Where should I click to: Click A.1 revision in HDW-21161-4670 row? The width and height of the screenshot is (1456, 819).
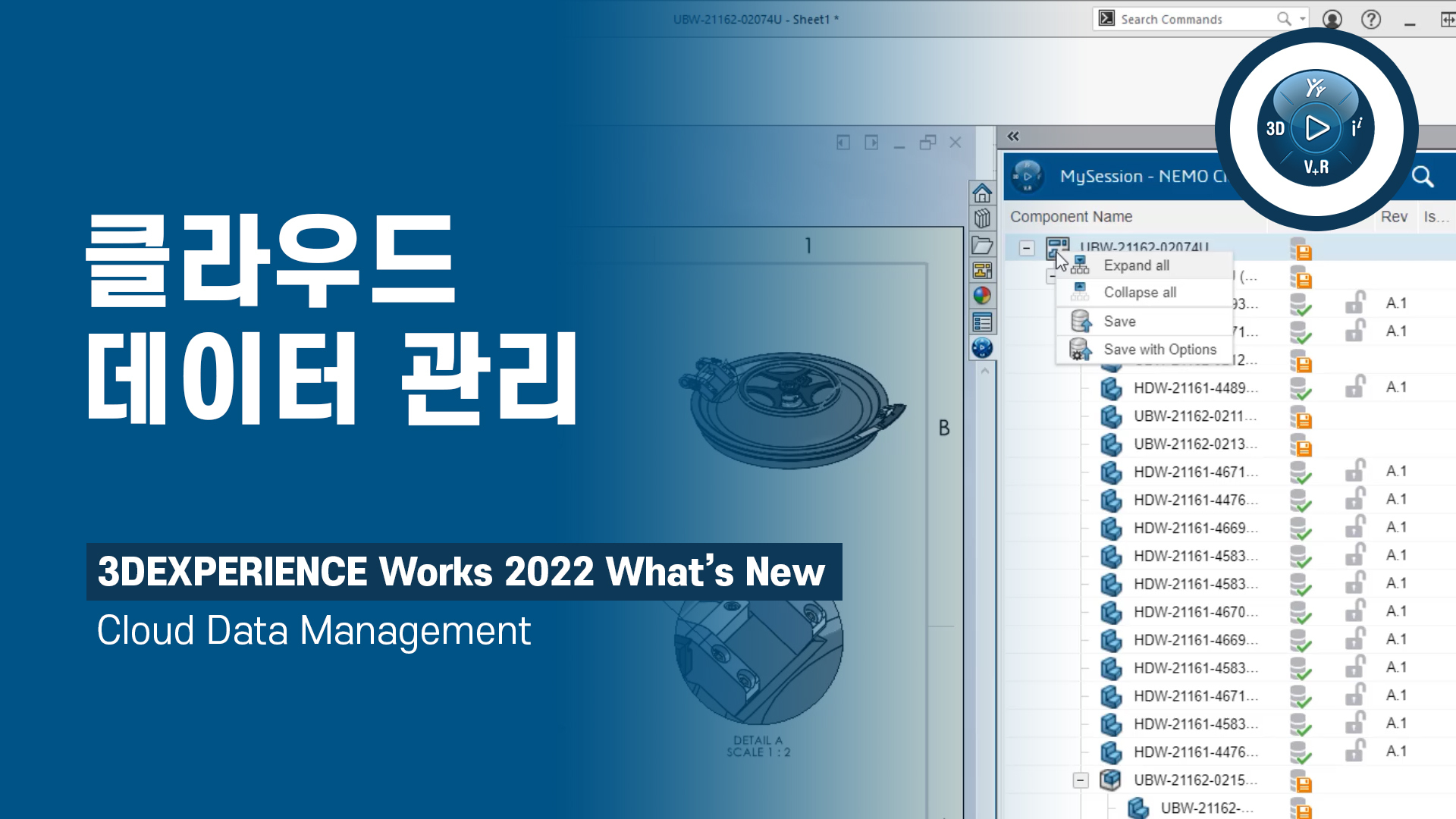(1396, 611)
